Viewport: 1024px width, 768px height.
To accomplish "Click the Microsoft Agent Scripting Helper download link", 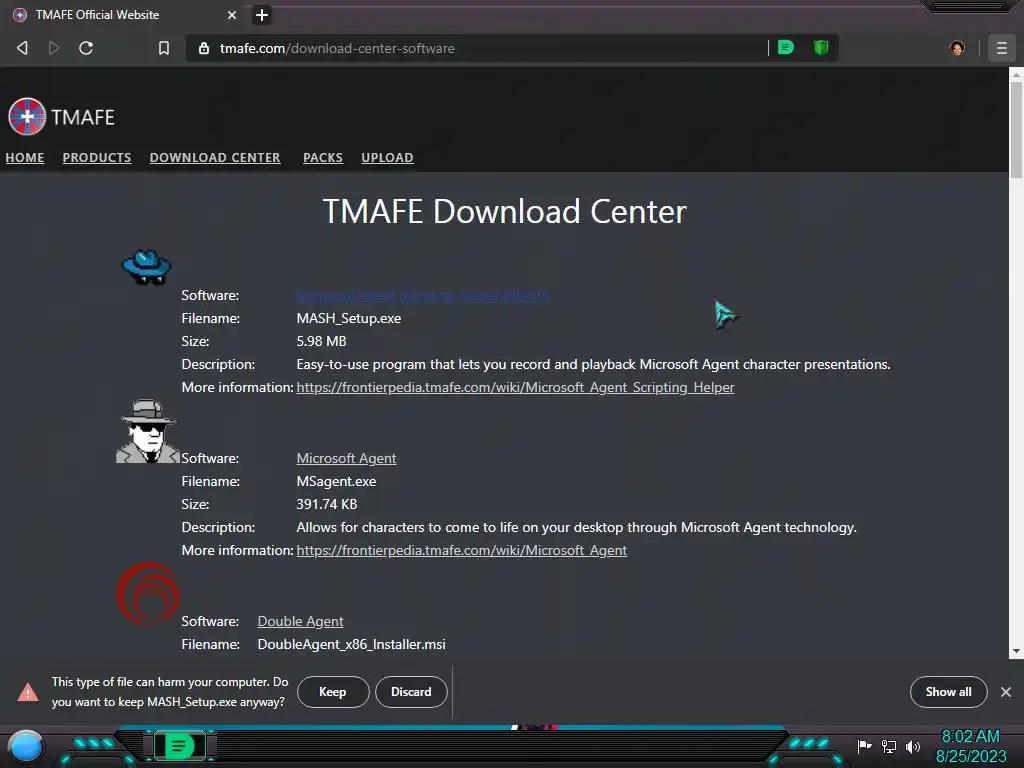I will click(x=423, y=295).
